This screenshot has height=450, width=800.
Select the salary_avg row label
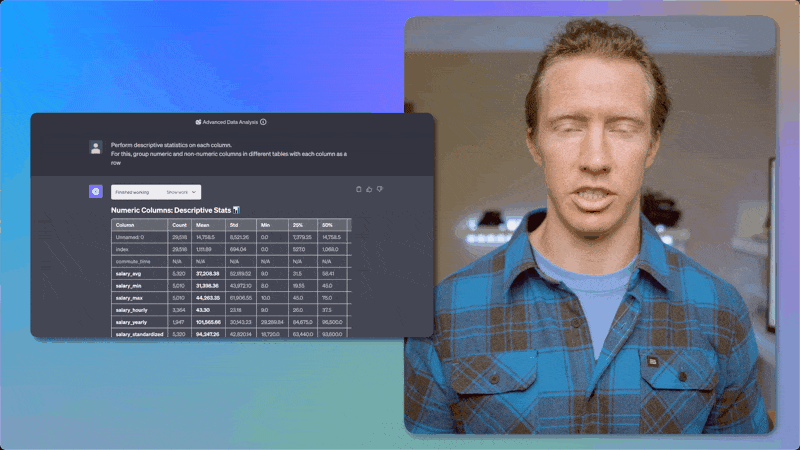[128, 274]
